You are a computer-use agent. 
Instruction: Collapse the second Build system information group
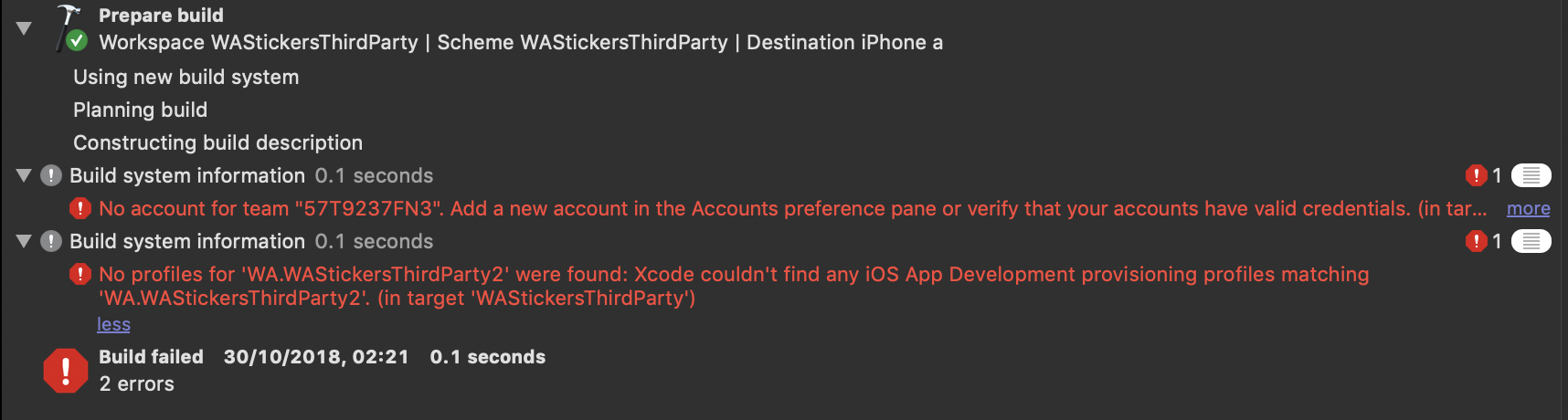(x=24, y=241)
